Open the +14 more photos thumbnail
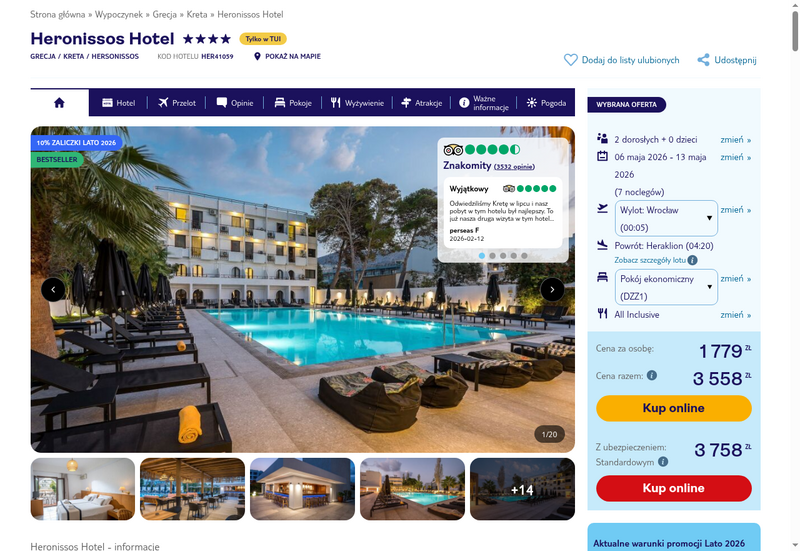 coord(522,489)
